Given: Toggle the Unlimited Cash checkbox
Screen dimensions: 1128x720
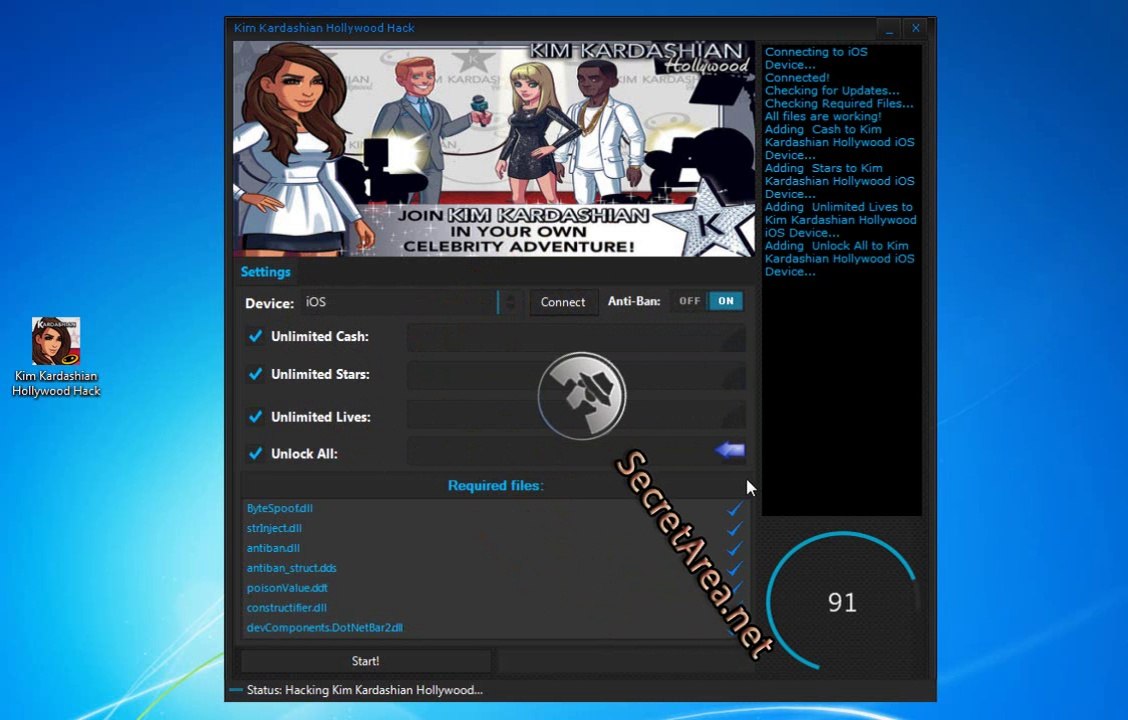Looking at the screenshot, I should [255, 336].
